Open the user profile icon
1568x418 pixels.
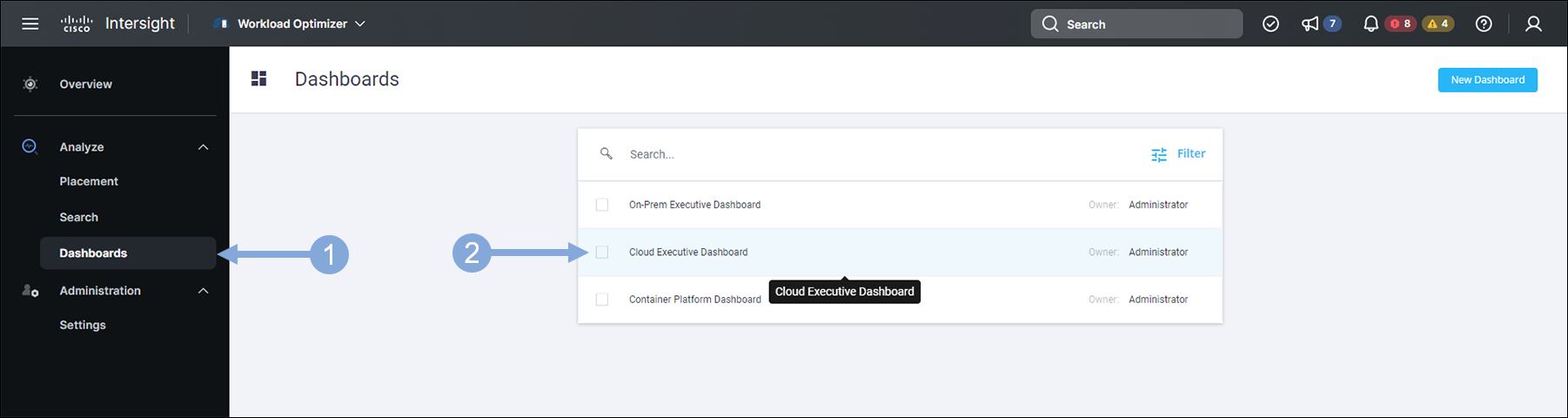coord(1533,24)
